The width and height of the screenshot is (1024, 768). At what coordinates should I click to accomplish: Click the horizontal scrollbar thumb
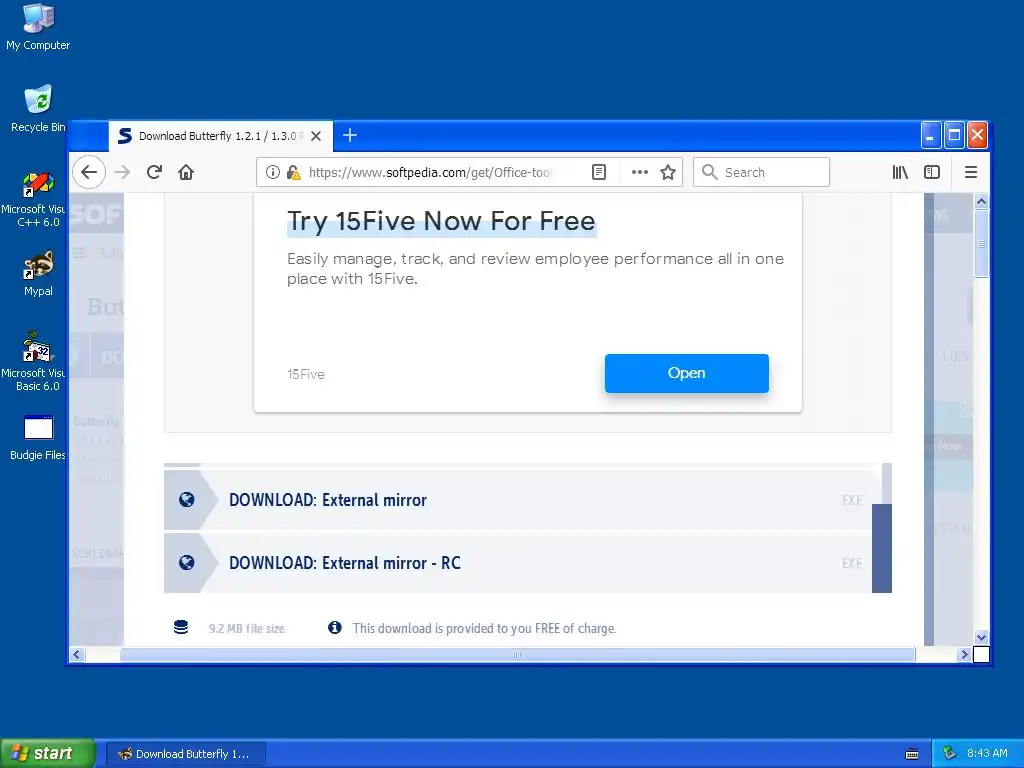tap(517, 654)
